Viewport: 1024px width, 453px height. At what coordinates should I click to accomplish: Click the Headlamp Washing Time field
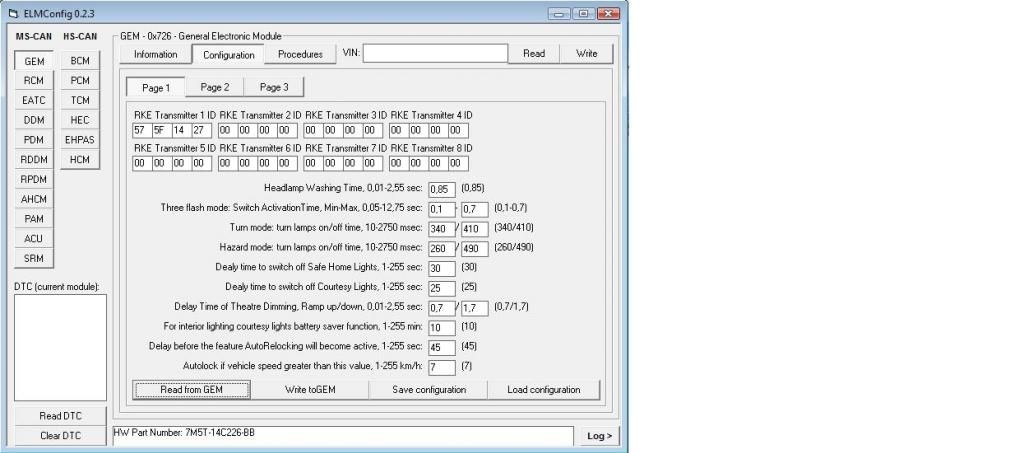click(x=441, y=188)
